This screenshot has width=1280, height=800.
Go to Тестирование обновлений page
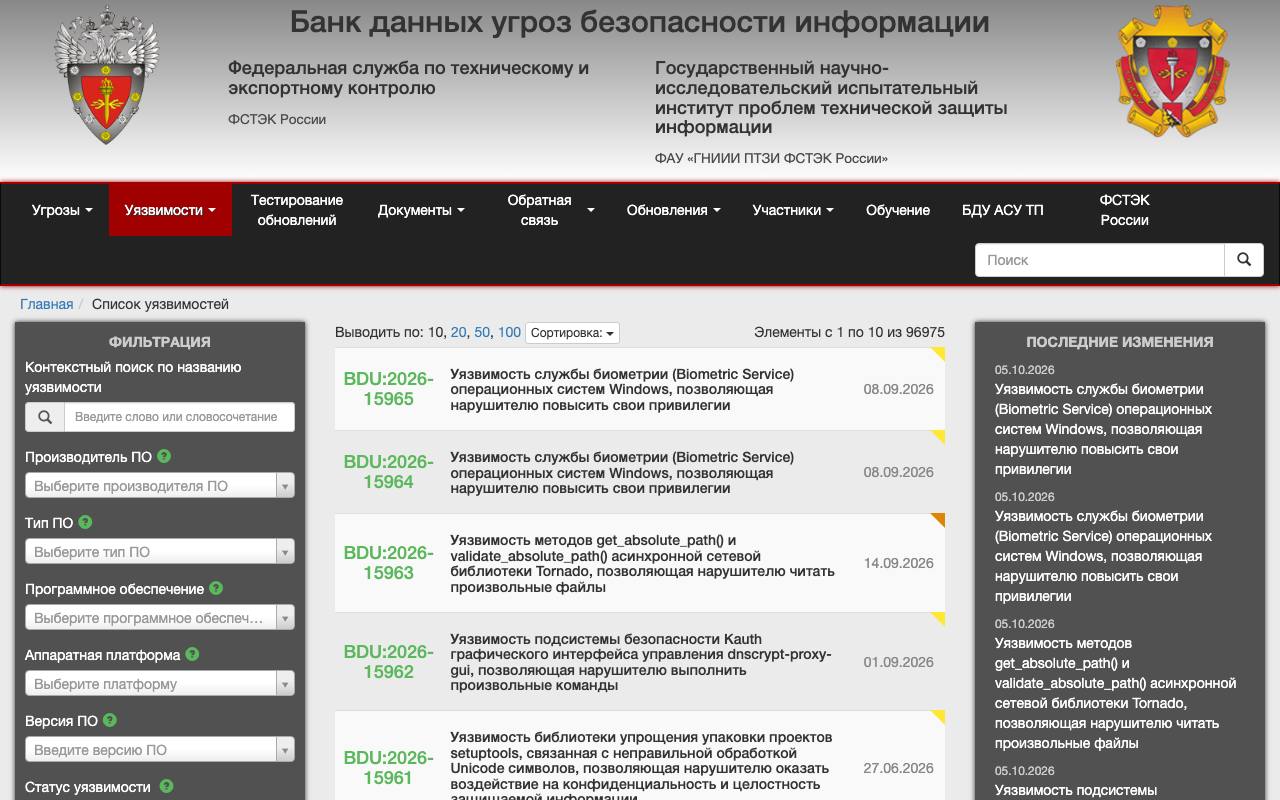click(297, 210)
